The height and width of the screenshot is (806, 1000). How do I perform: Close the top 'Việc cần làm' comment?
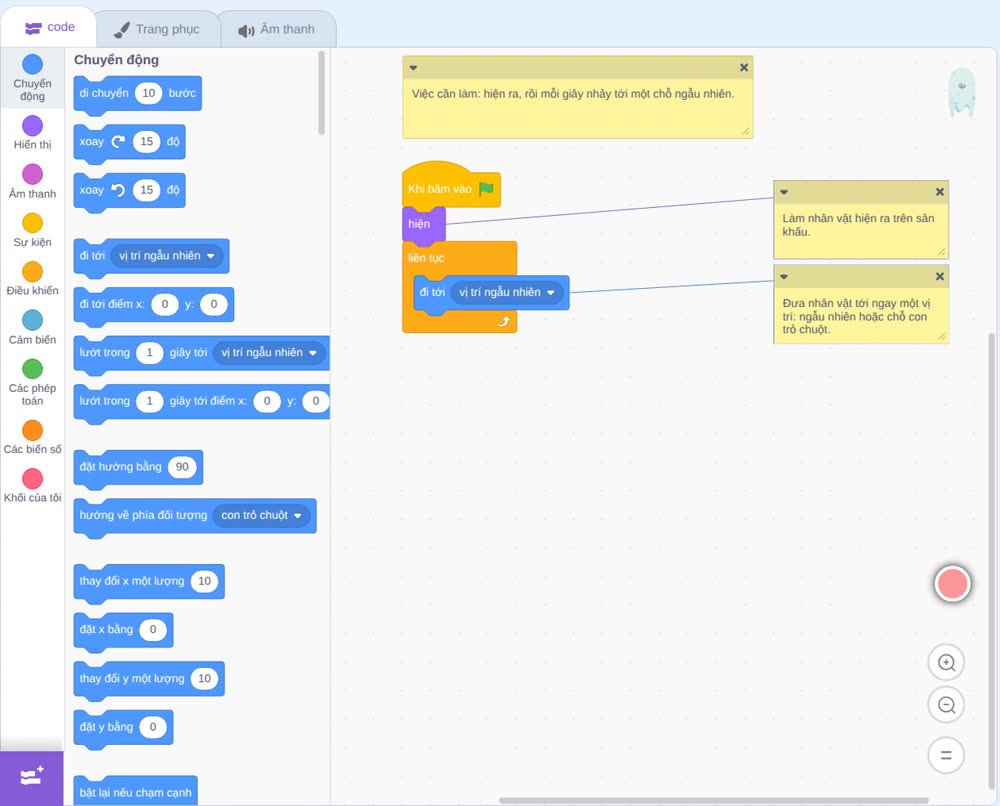[744, 68]
